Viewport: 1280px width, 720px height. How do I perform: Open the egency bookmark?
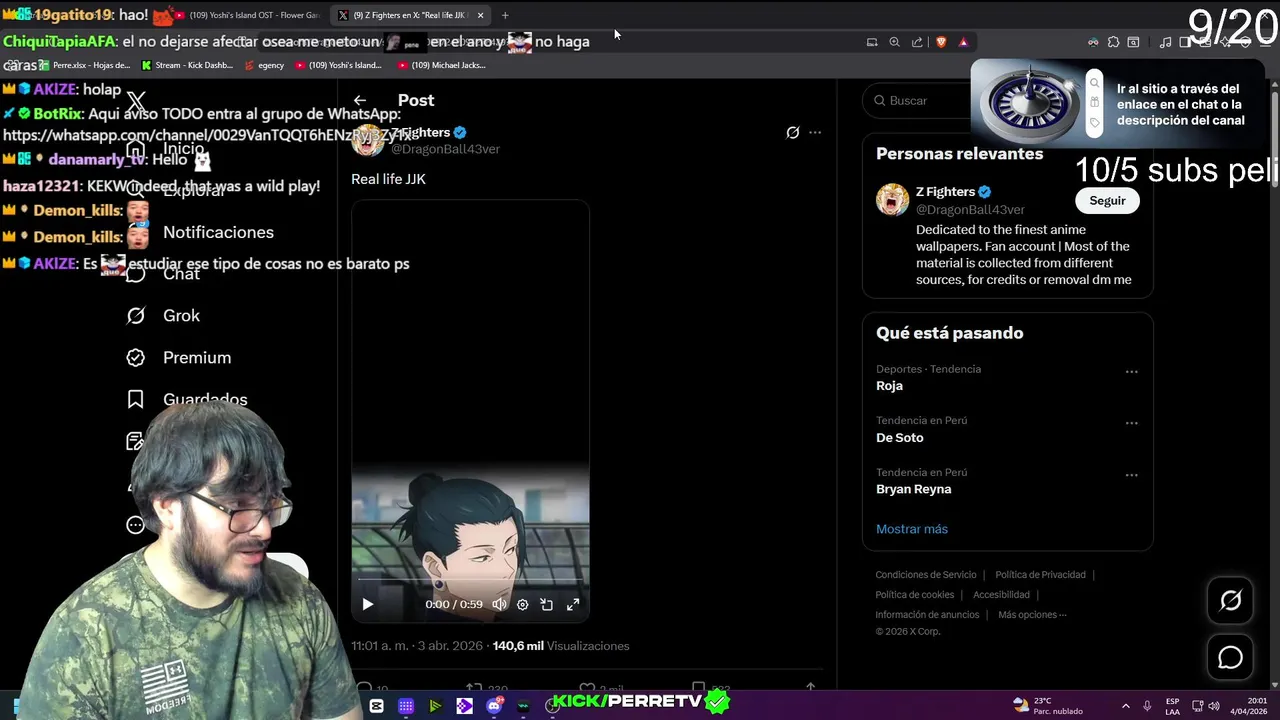(x=264, y=65)
